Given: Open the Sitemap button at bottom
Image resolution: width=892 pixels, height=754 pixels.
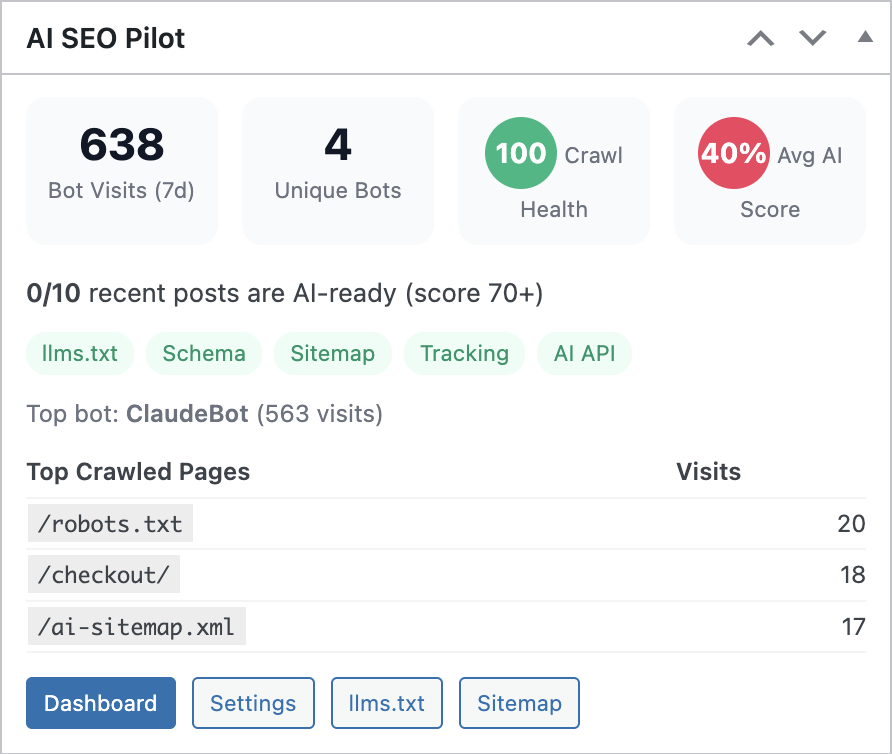Looking at the screenshot, I should 519,703.
